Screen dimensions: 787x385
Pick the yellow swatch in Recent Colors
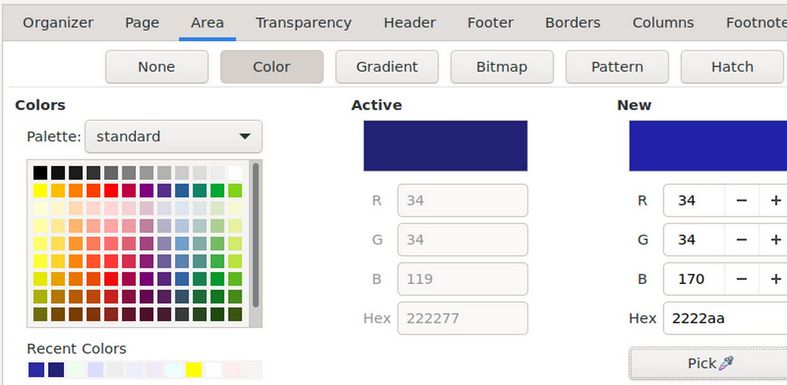coord(194,370)
